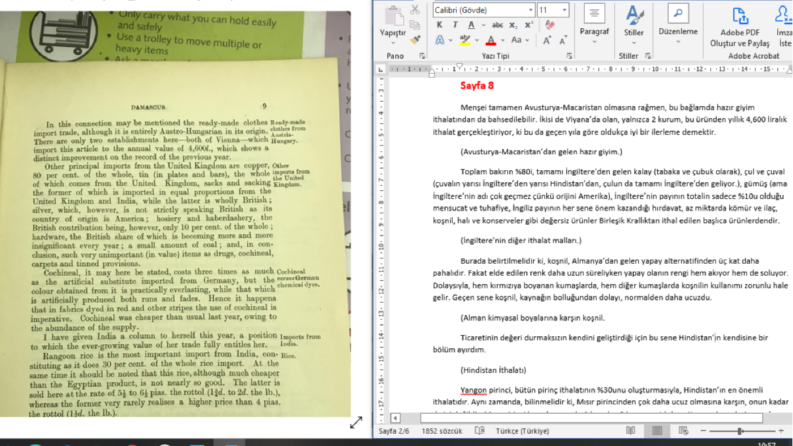The height and width of the screenshot is (446, 793).
Task: Click the DAMASCUS page header in the photo
Action: (148, 107)
